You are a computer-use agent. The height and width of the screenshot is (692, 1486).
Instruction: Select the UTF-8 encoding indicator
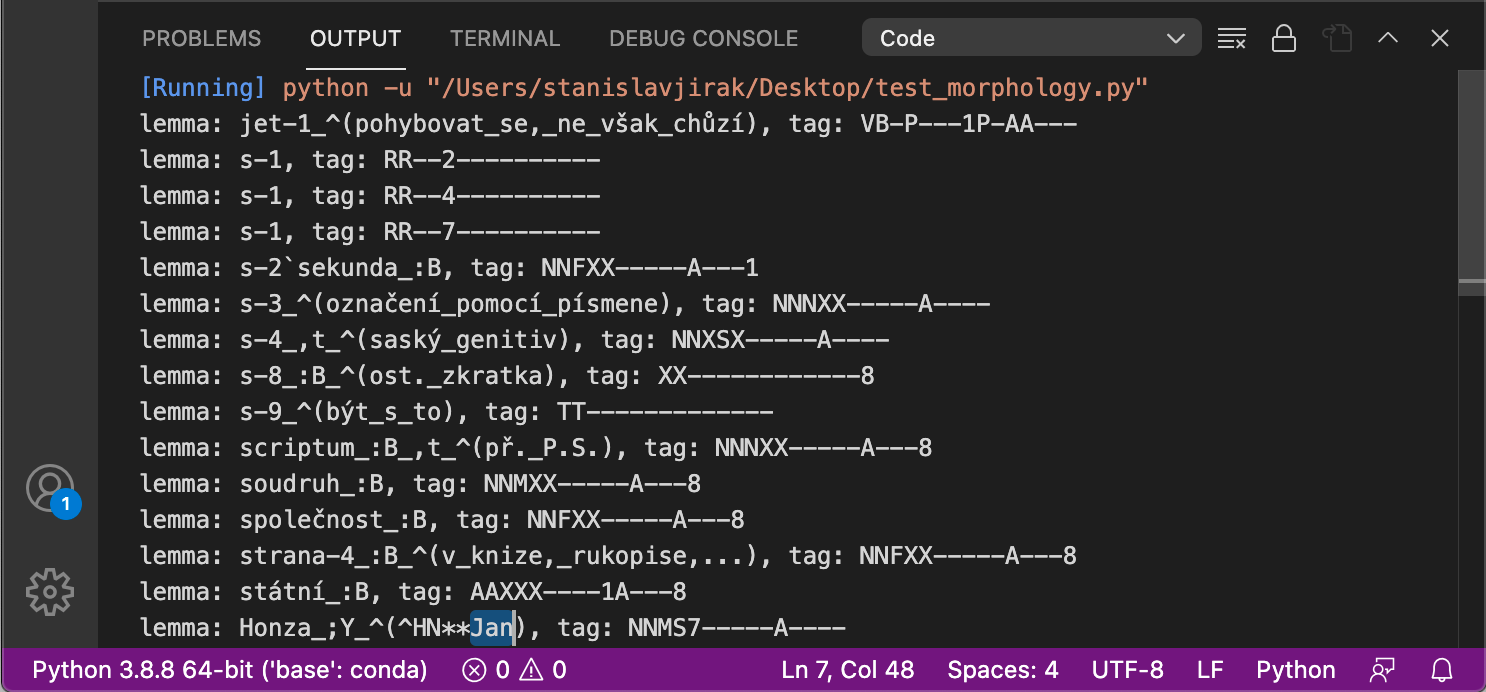coord(1128,670)
